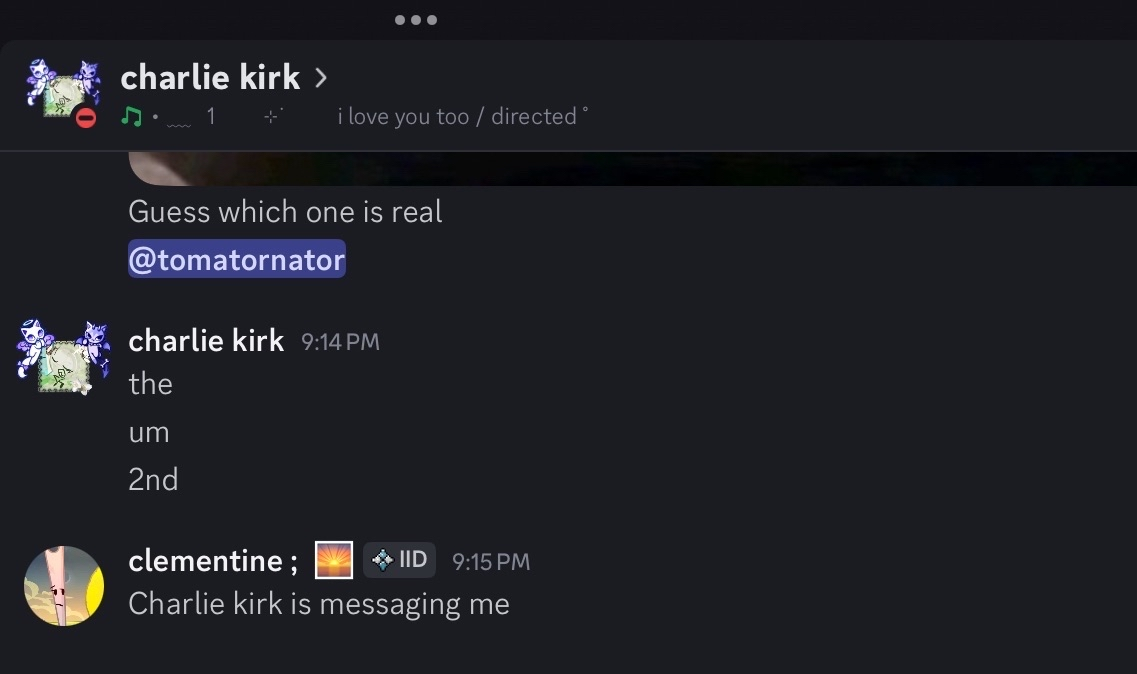Open charlie kirk's header avatar
The width and height of the screenshot is (1137, 674).
(62, 90)
